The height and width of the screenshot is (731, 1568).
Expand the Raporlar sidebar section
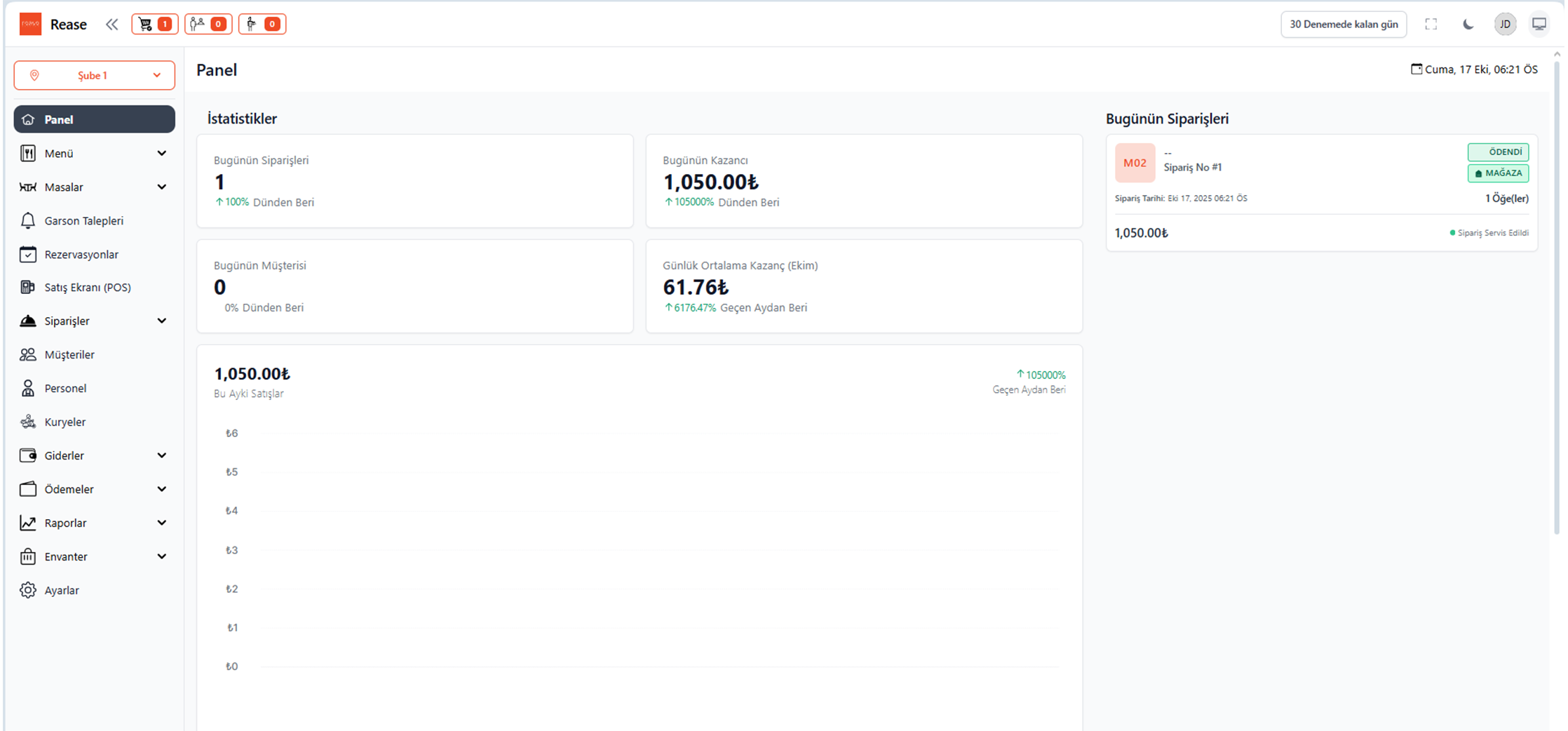pos(94,523)
